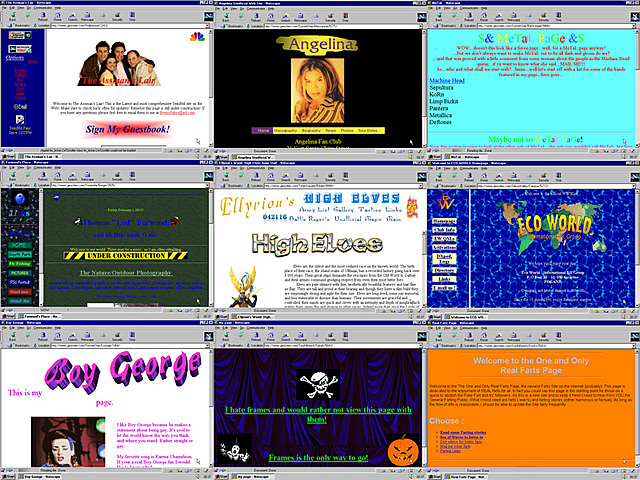Click 'Real Farts Page' taskbar button
The width and height of the screenshot is (640, 480).
point(468,476)
